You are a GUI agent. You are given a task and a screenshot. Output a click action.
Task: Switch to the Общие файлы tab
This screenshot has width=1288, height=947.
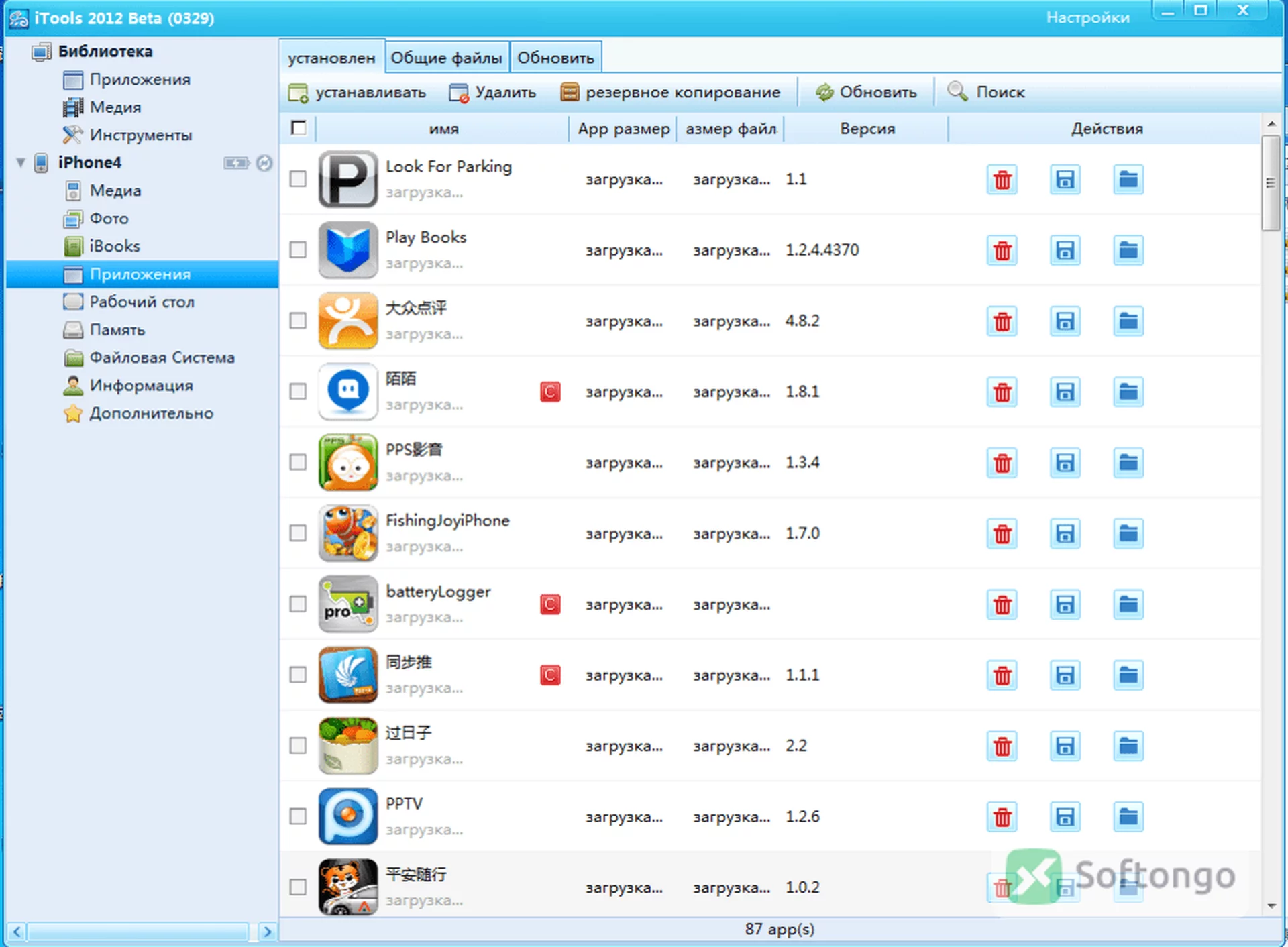(x=446, y=58)
